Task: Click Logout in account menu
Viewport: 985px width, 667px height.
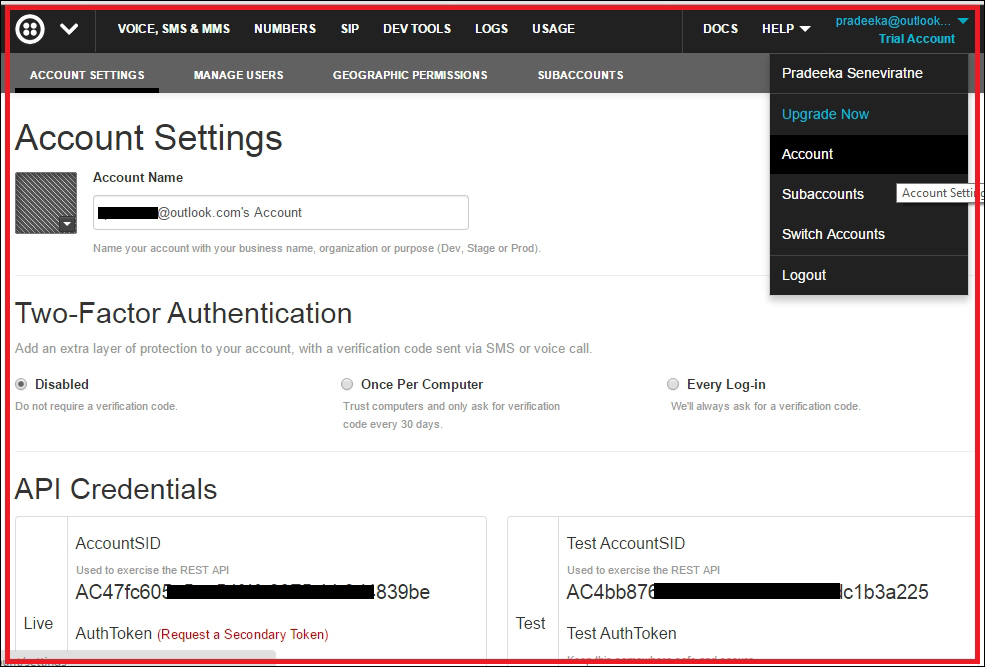Action: [869, 275]
